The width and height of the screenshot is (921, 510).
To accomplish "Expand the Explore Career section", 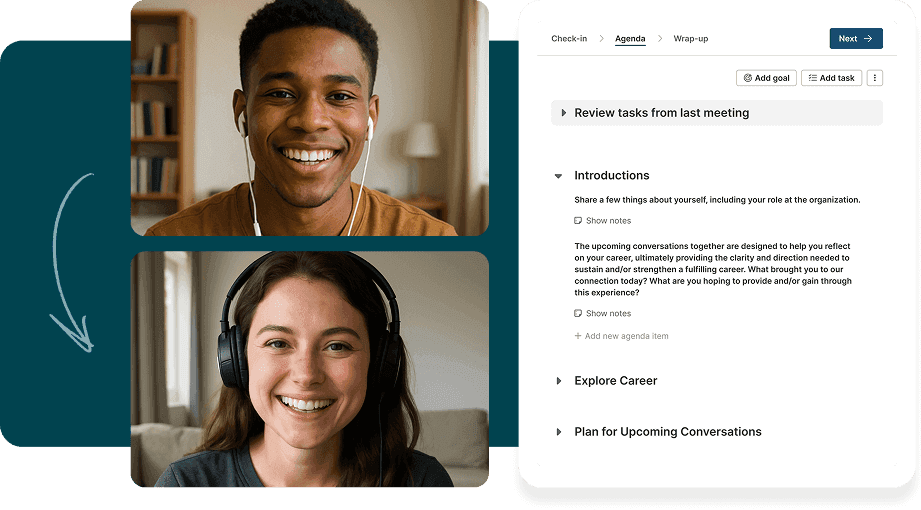I will point(559,381).
